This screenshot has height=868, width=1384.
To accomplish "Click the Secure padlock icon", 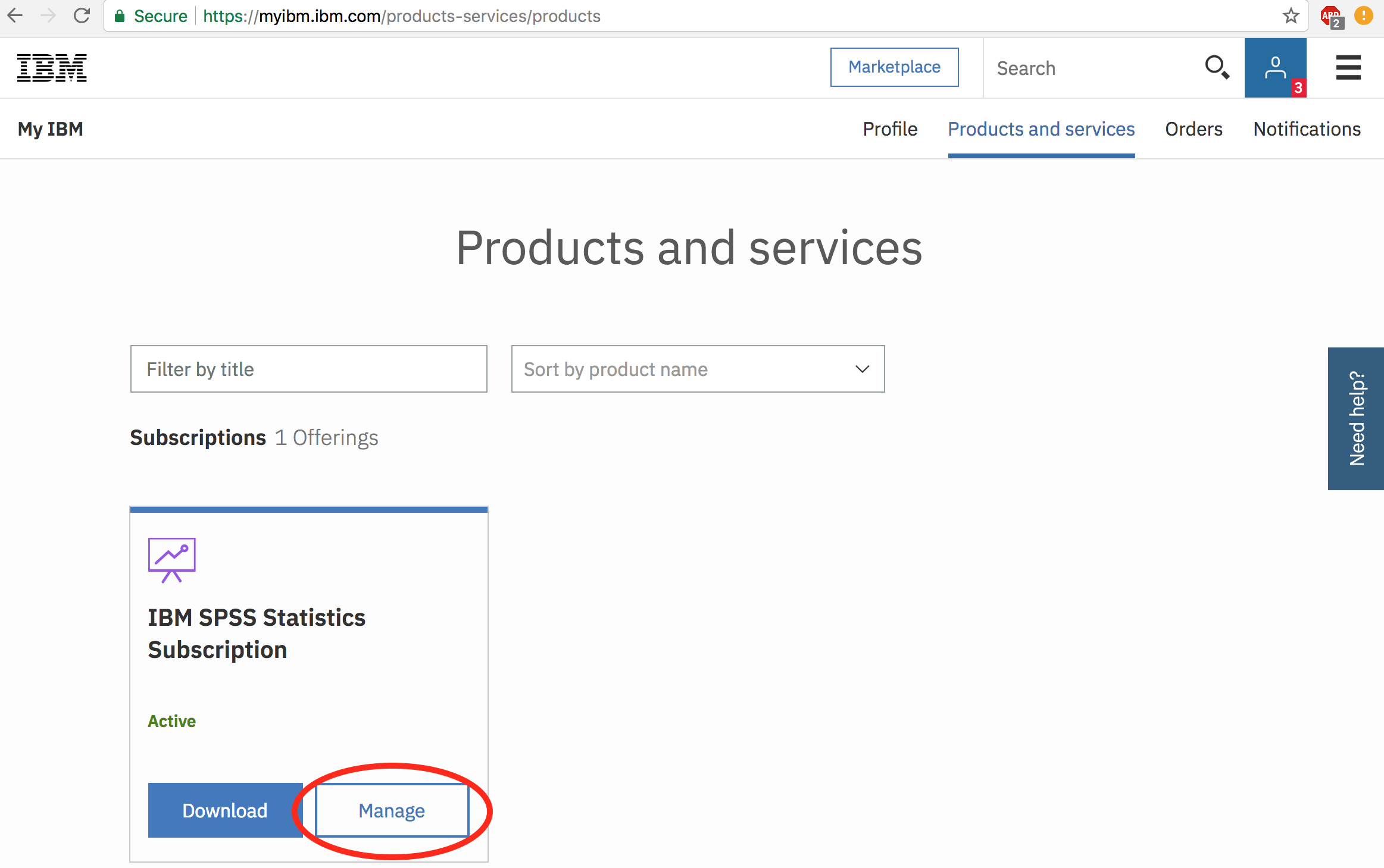I will point(120,16).
